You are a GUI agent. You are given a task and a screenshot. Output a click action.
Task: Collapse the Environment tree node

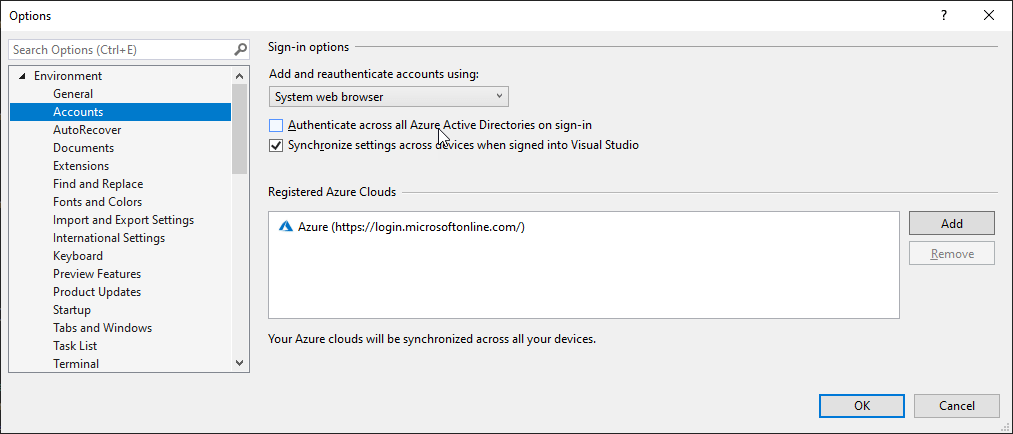(x=22, y=77)
